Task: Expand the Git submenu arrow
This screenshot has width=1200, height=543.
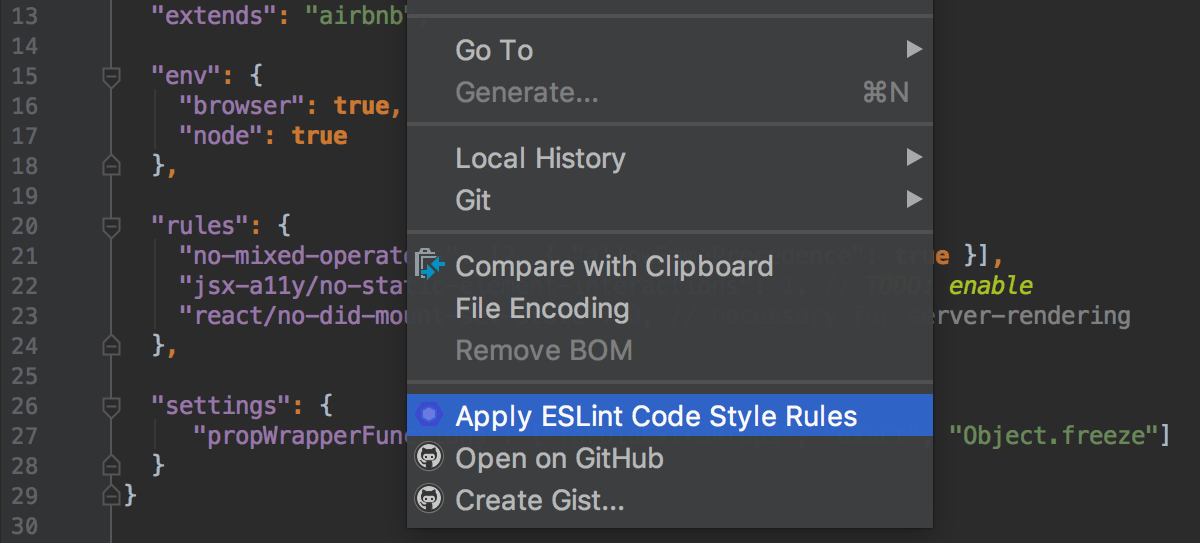Action: (913, 200)
